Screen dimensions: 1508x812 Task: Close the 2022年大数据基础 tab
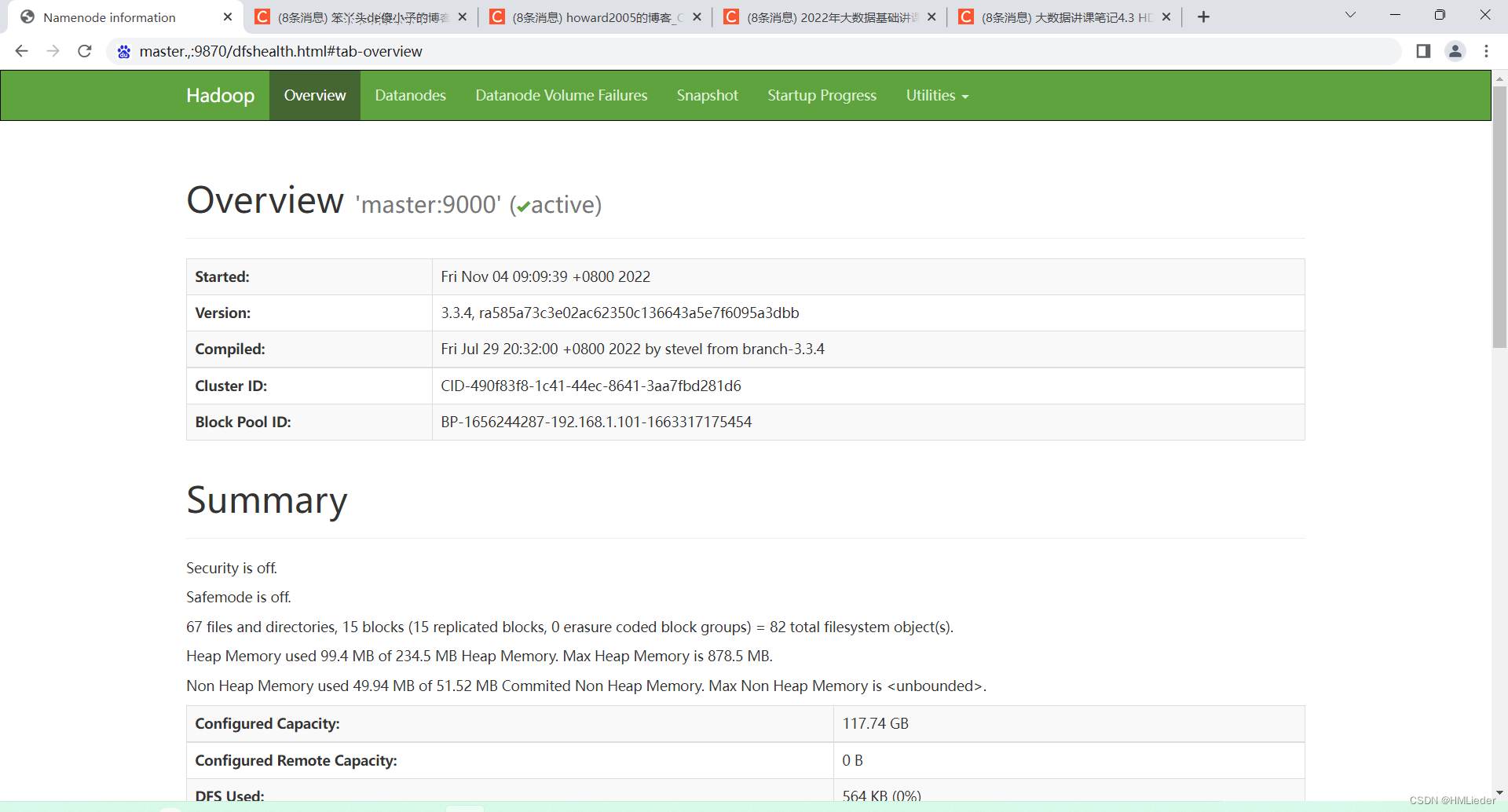932,16
